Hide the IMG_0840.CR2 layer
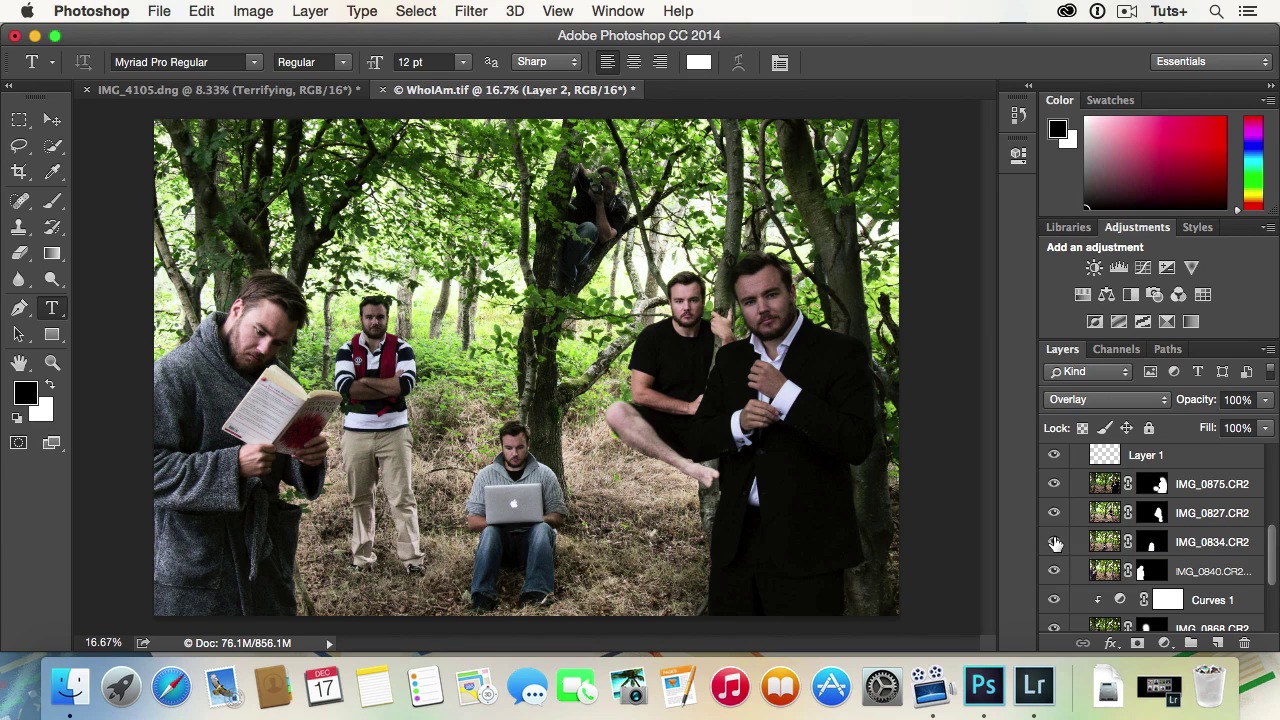The width and height of the screenshot is (1280, 720). point(1054,571)
